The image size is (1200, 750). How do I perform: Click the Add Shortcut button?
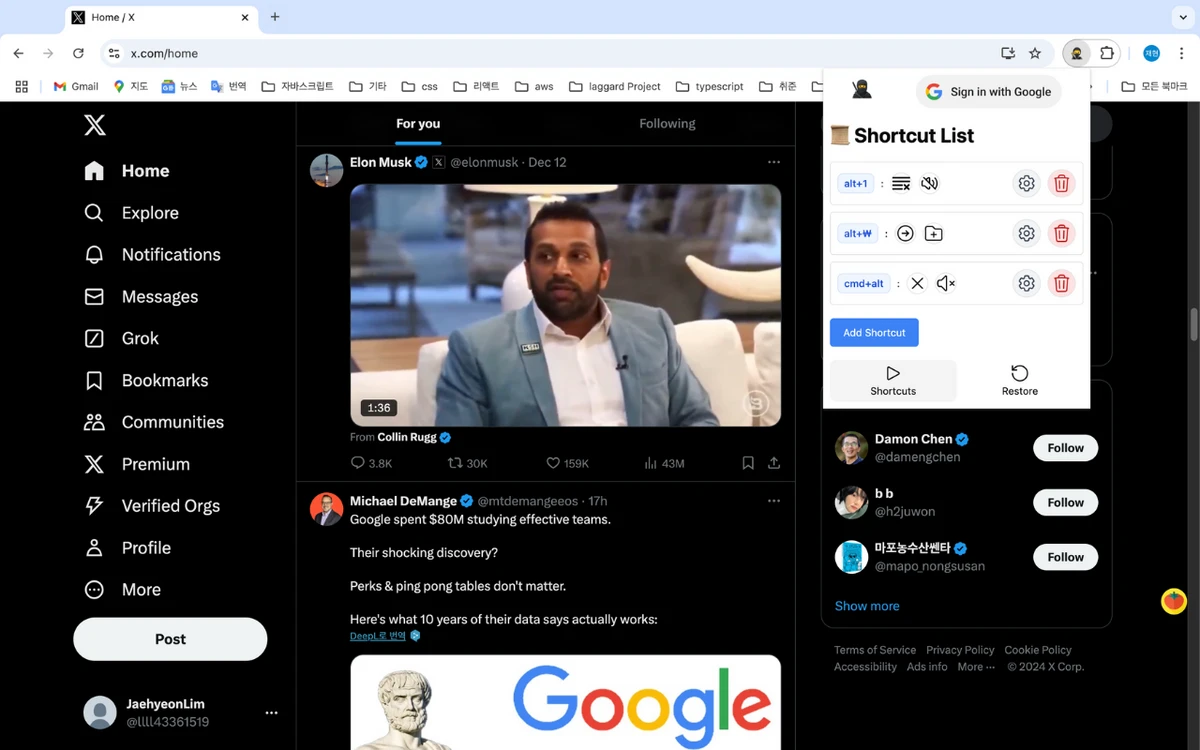pyautogui.click(x=874, y=333)
